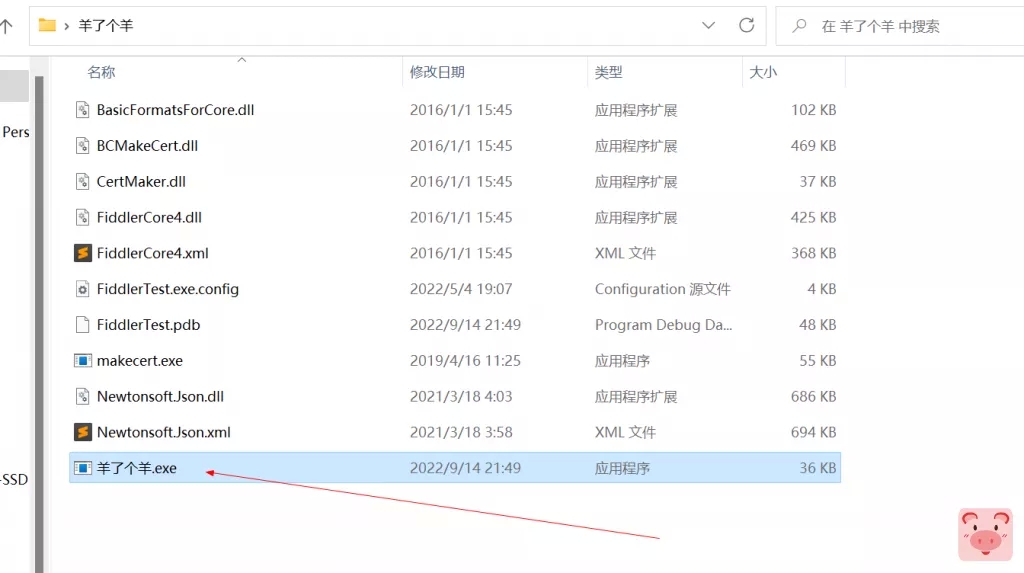The height and width of the screenshot is (573, 1024).
Task: Click the 4 KB size cell
Action: [x=822, y=289]
